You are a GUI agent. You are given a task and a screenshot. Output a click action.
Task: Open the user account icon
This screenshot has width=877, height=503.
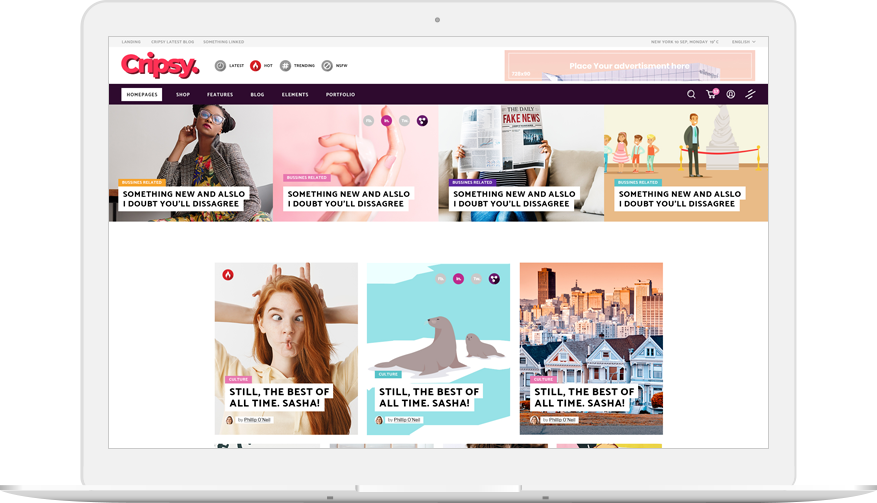coord(730,95)
